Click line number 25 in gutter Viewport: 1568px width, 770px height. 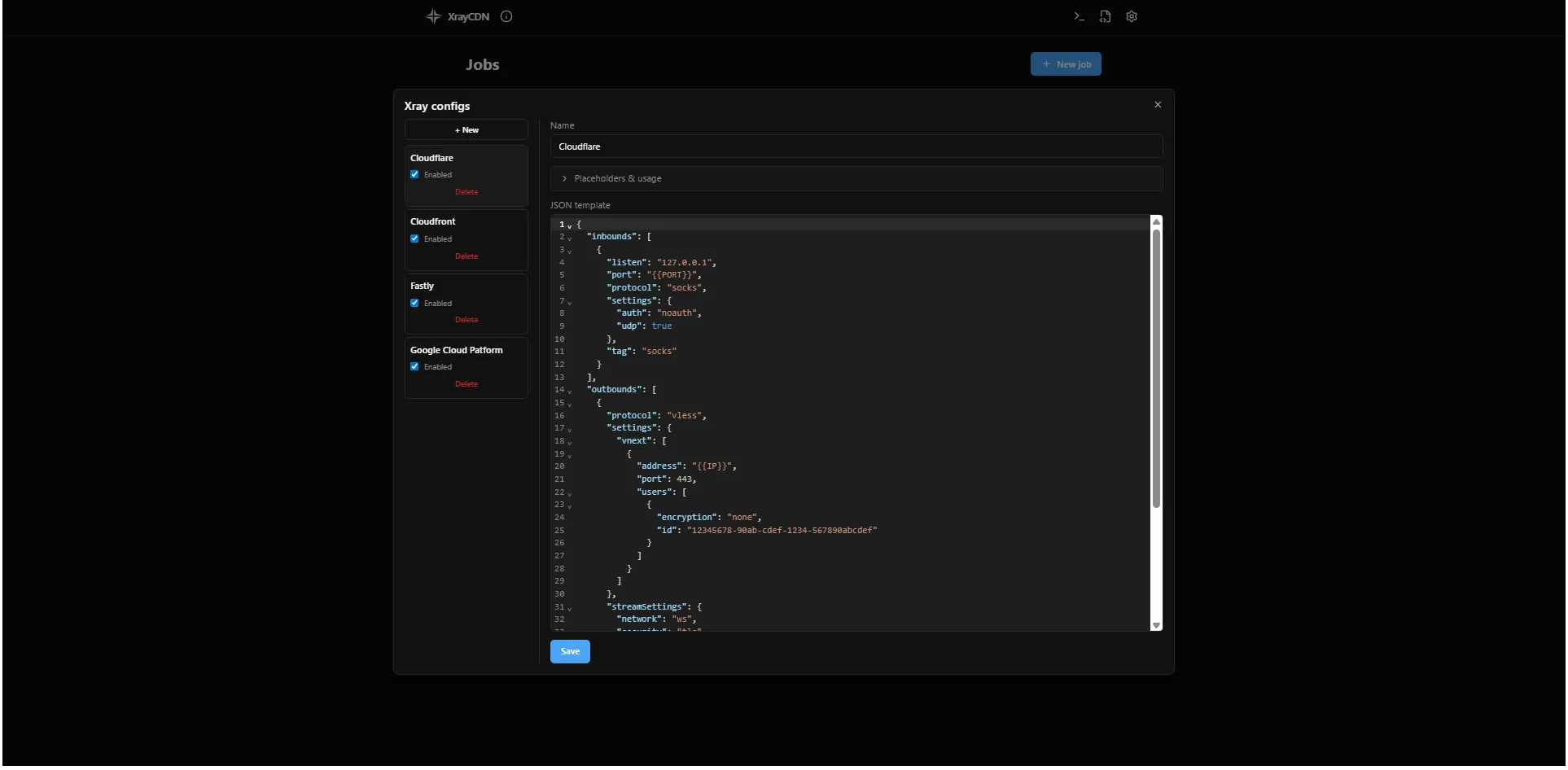(x=559, y=531)
